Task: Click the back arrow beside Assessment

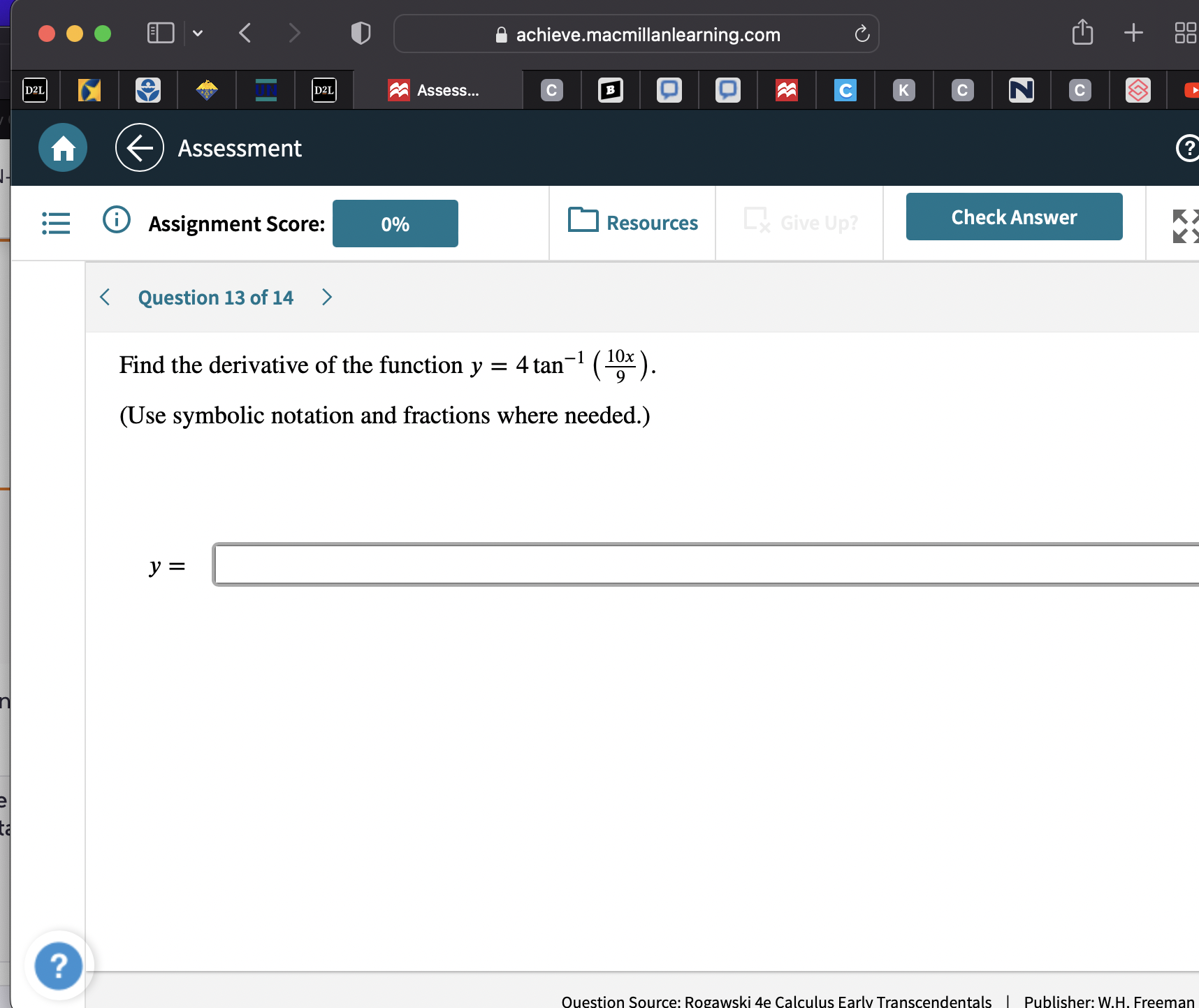Action: pyautogui.click(x=139, y=147)
